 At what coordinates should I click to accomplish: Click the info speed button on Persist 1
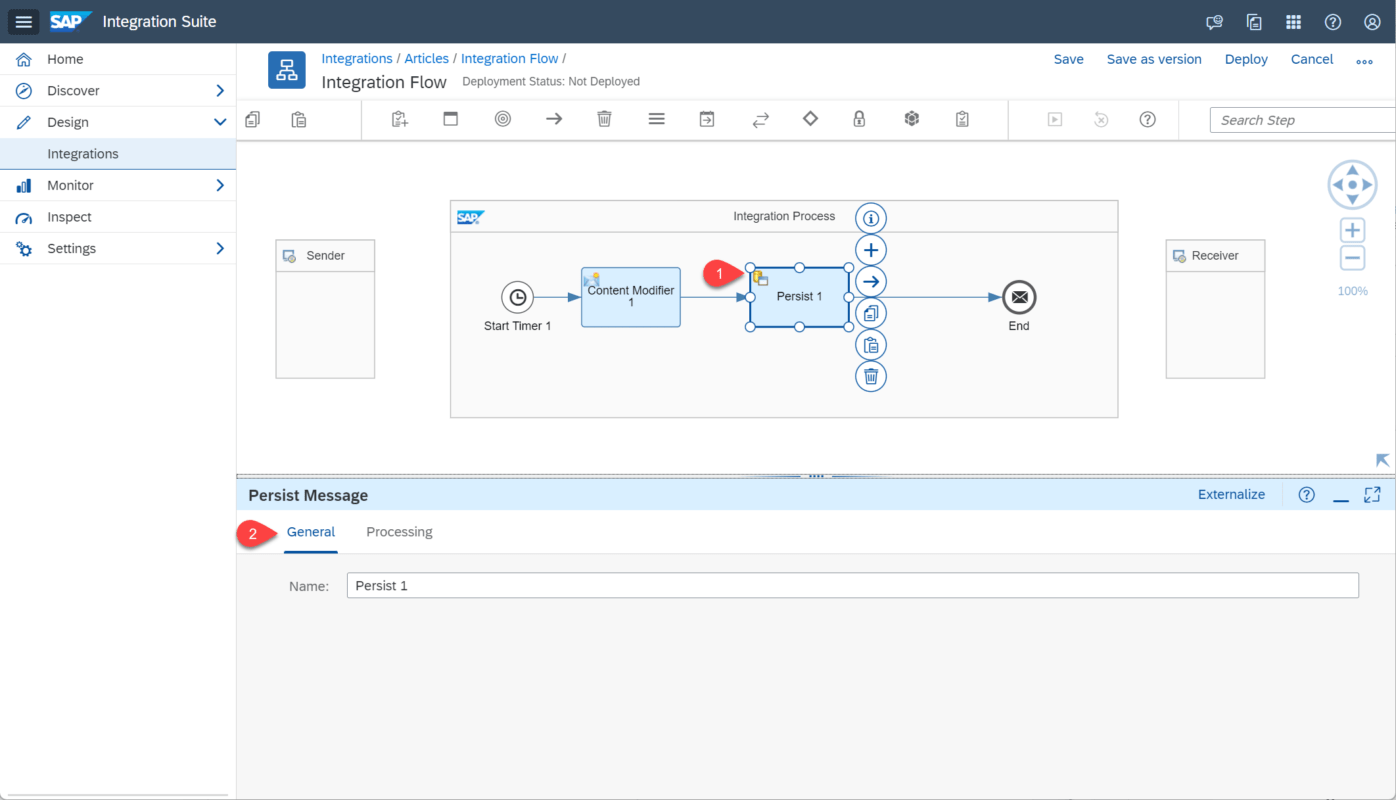(x=871, y=218)
